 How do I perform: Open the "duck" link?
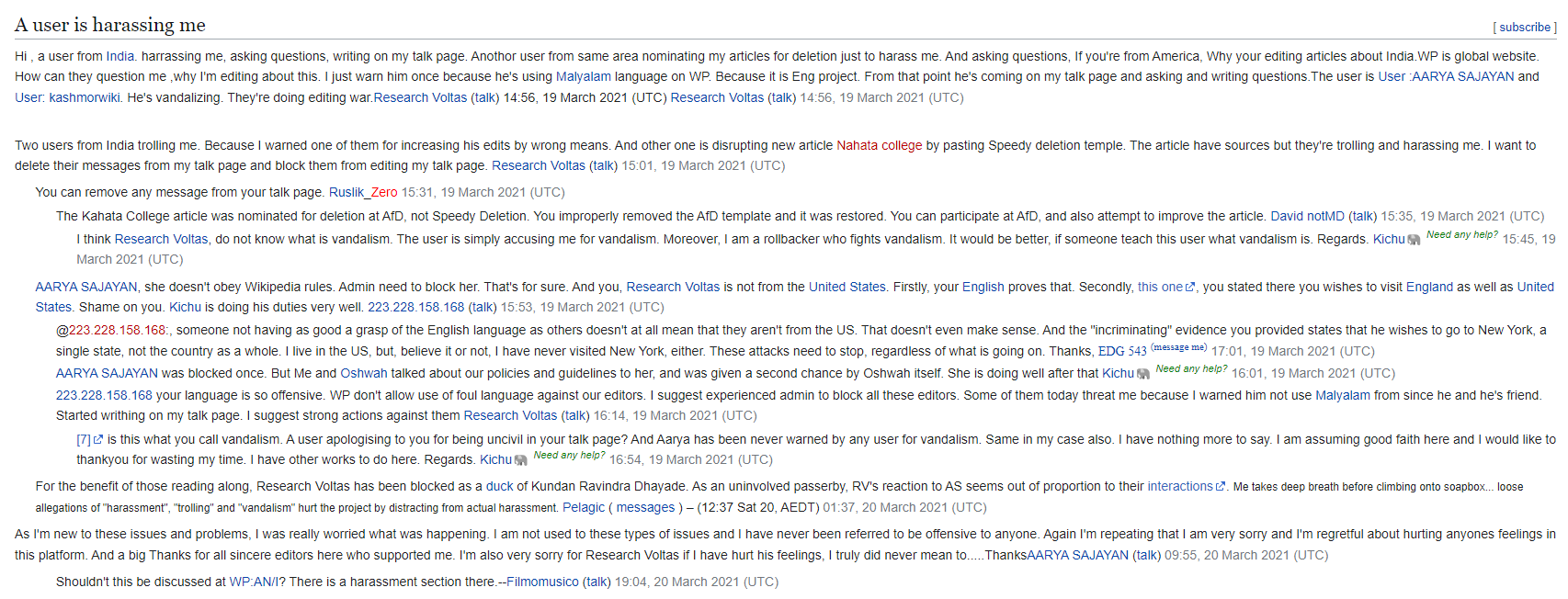tap(500, 486)
